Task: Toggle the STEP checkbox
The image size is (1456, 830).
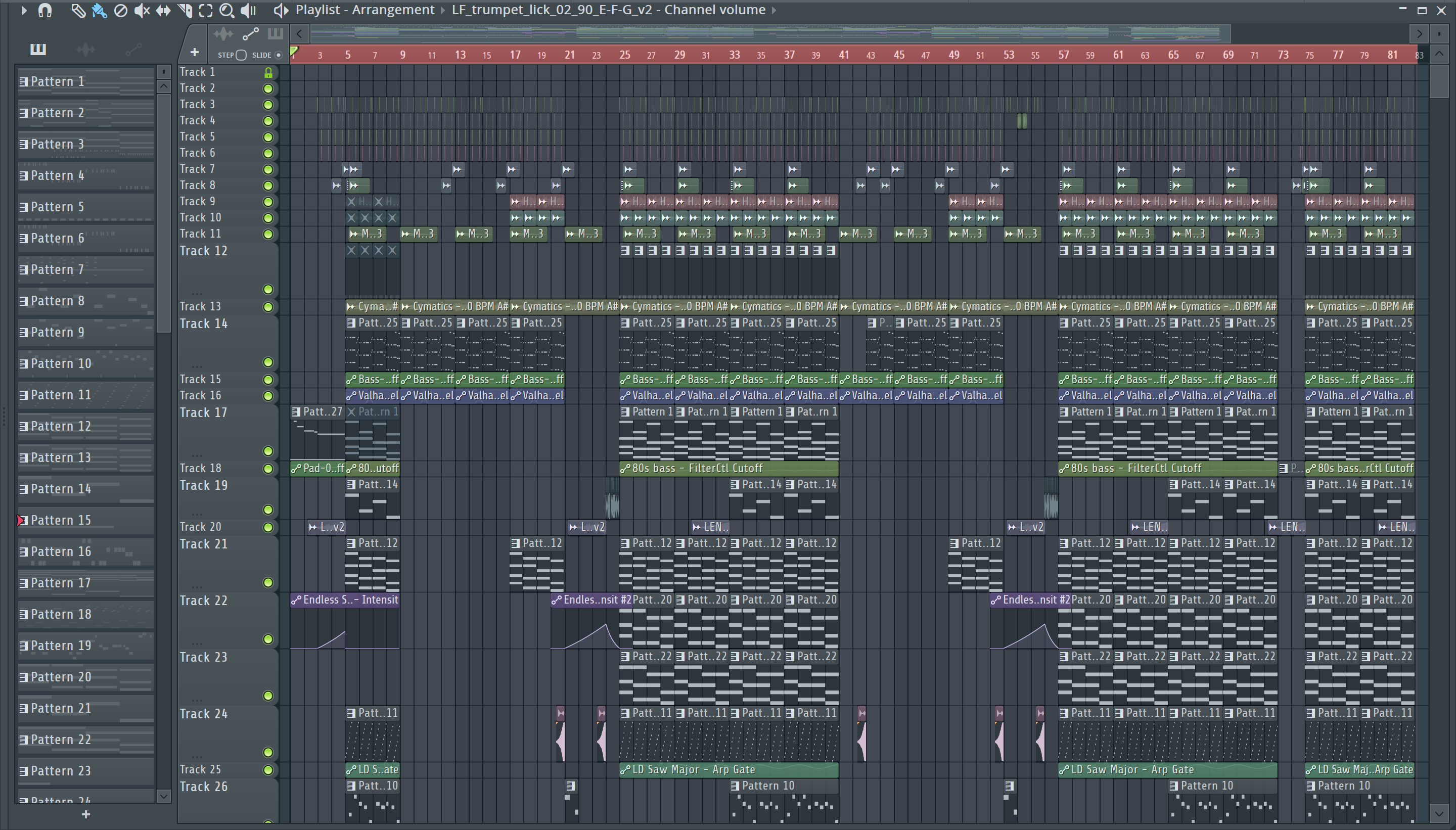Action: [241, 55]
